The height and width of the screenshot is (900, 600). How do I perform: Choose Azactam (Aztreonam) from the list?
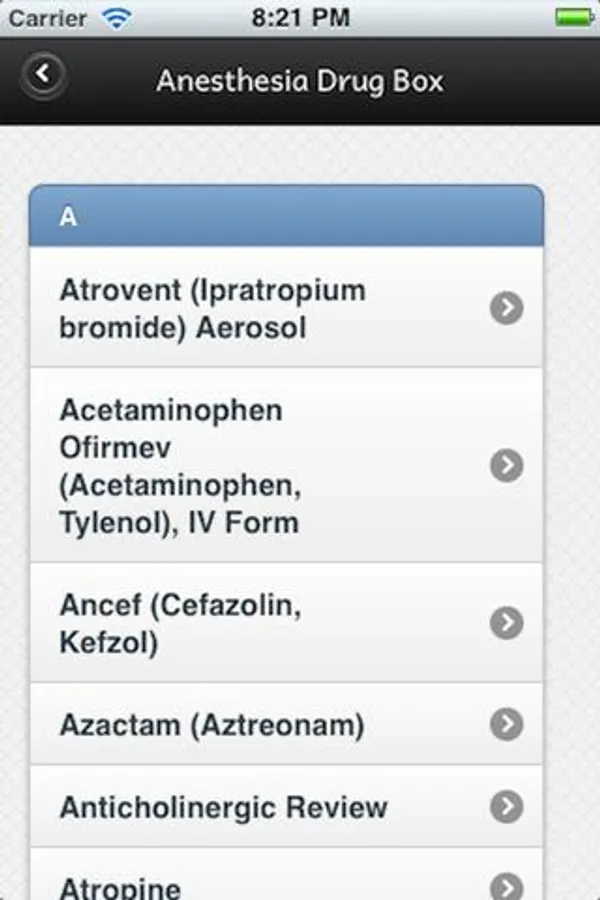211,724
